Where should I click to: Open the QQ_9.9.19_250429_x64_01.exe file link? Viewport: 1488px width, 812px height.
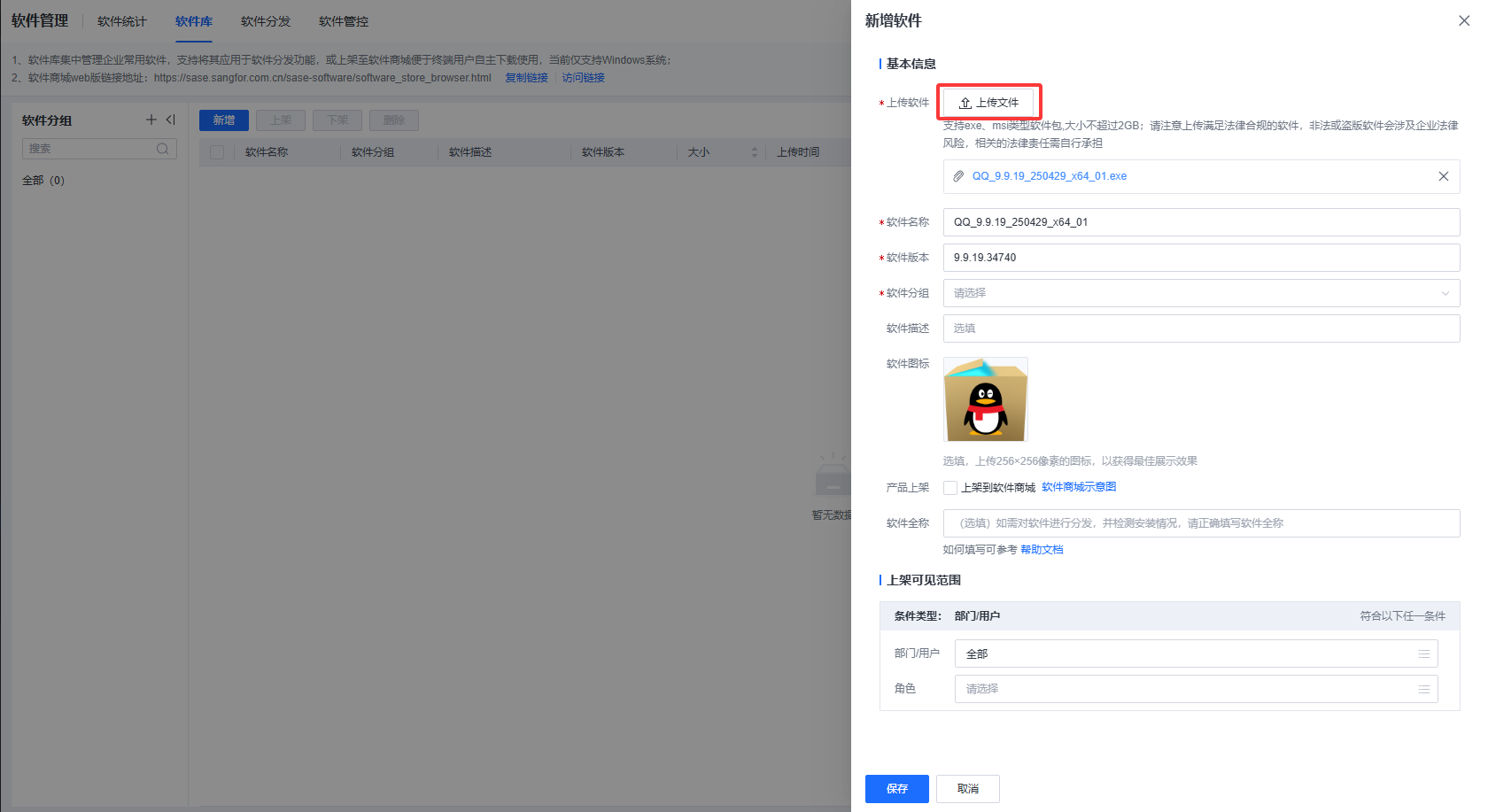(x=1050, y=176)
